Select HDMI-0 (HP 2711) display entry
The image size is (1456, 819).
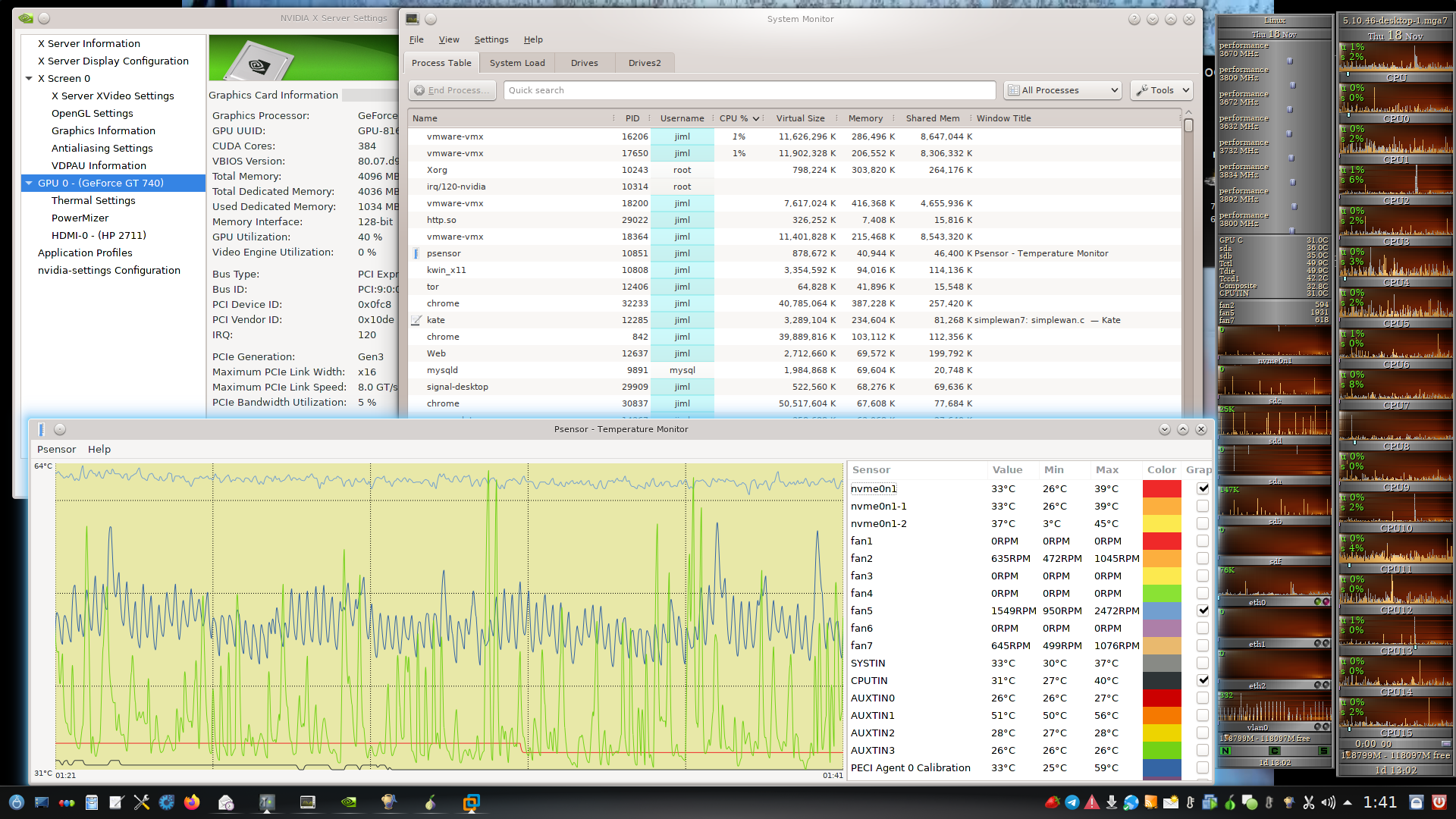coord(99,235)
